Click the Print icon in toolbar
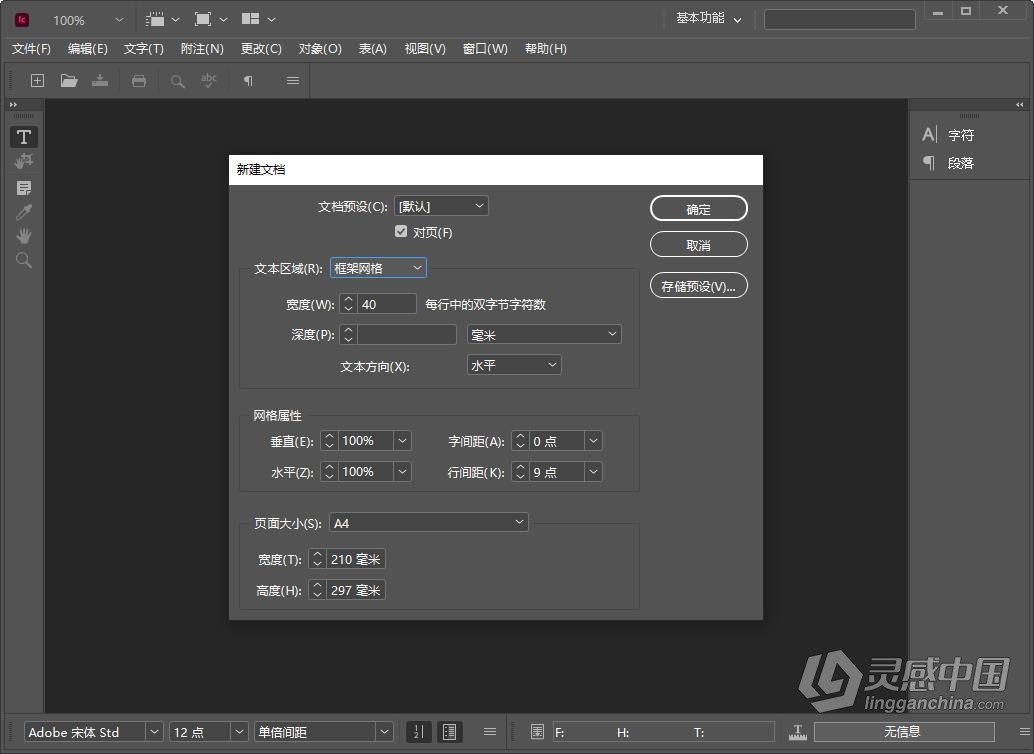1034x754 pixels. pos(139,81)
